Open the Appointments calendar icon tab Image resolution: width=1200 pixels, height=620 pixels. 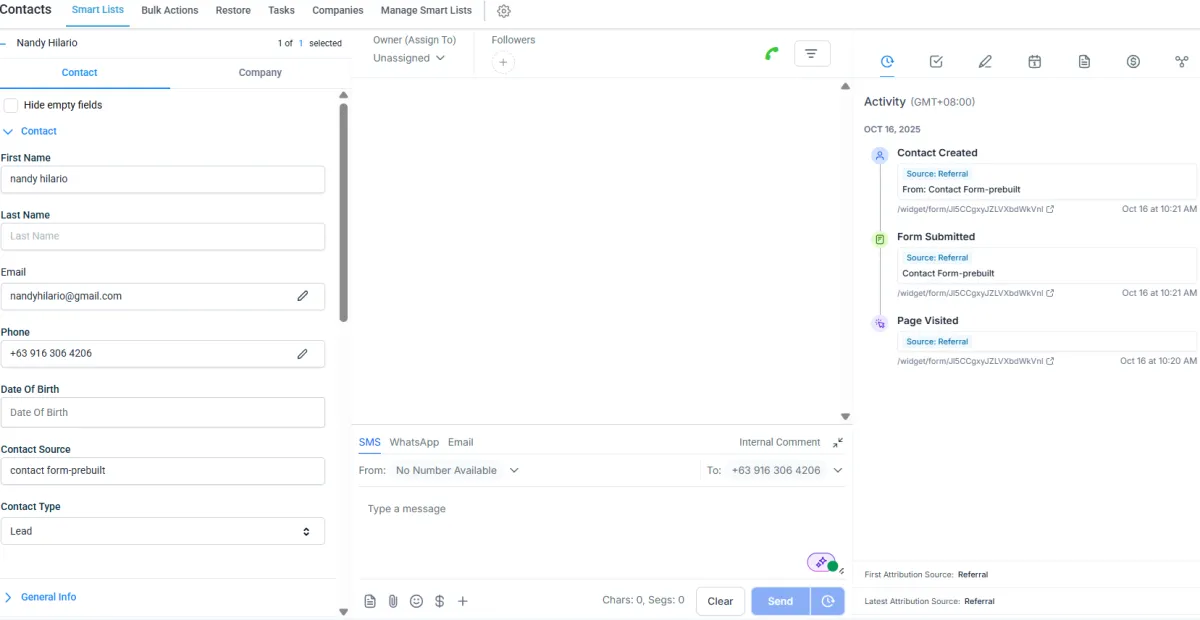(1035, 62)
